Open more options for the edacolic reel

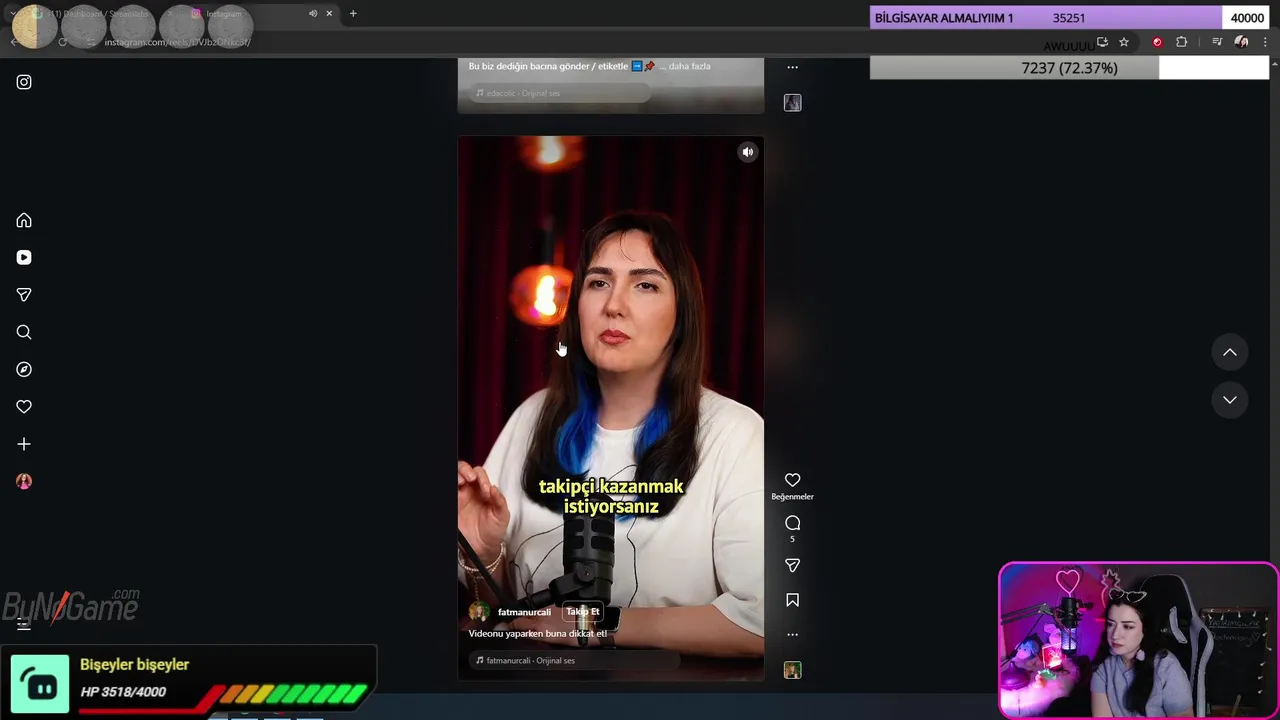[x=792, y=67]
